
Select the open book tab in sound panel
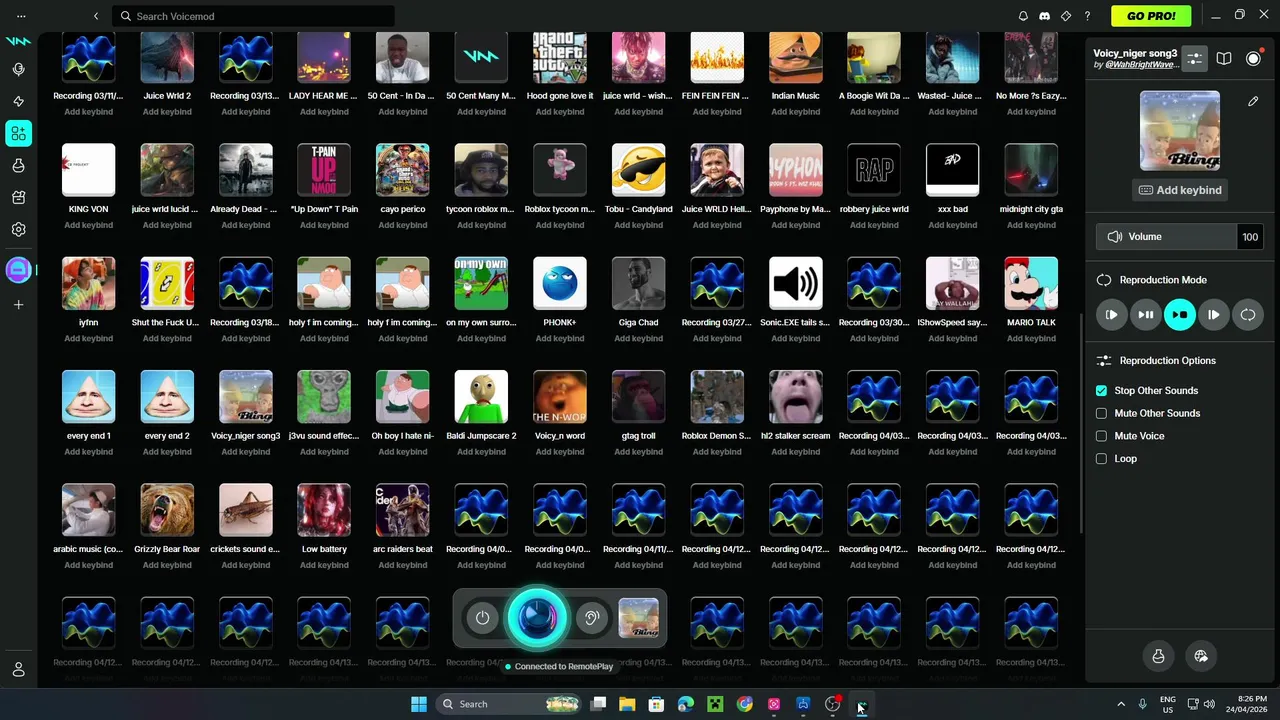click(x=1224, y=59)
